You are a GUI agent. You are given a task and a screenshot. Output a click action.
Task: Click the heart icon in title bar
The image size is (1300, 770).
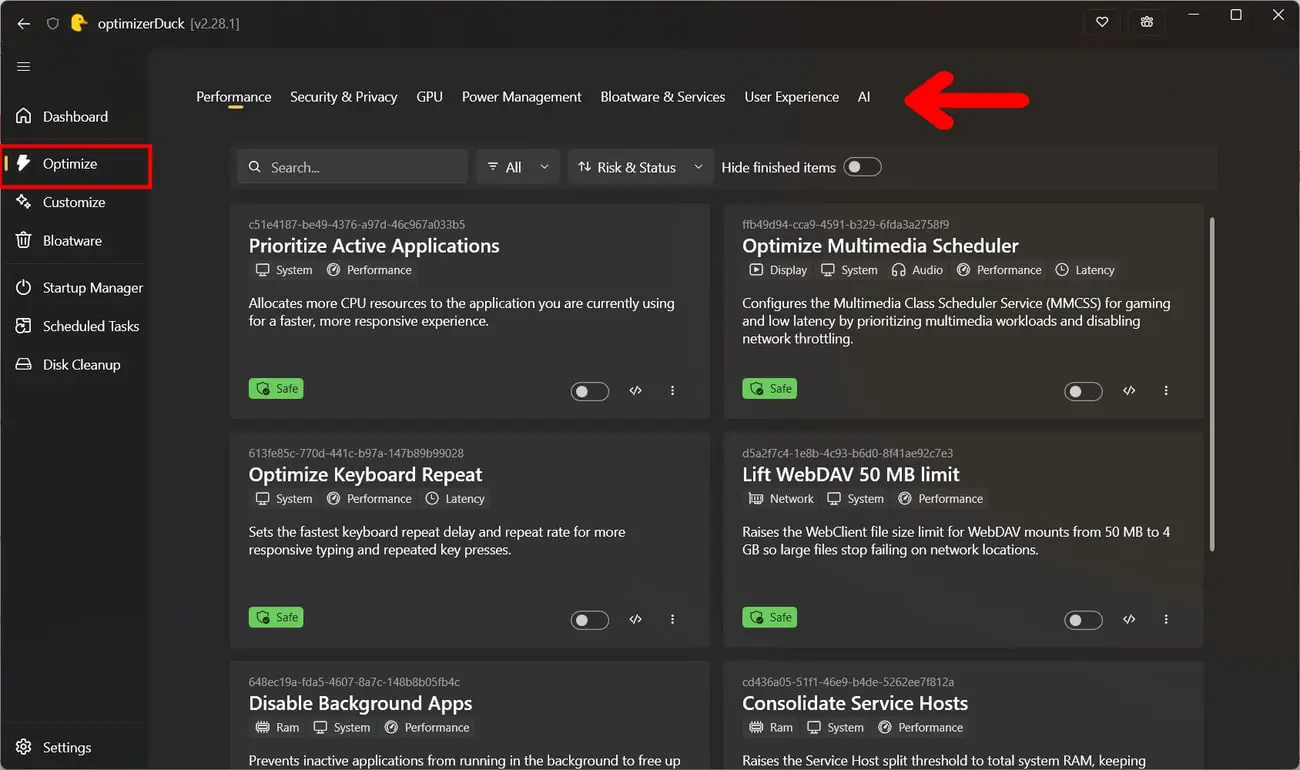(1102, 22)
